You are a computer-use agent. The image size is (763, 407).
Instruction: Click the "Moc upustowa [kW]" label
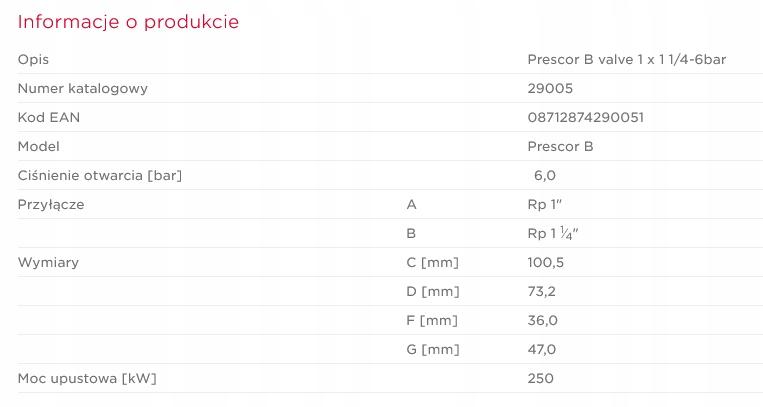coord(87,378)
